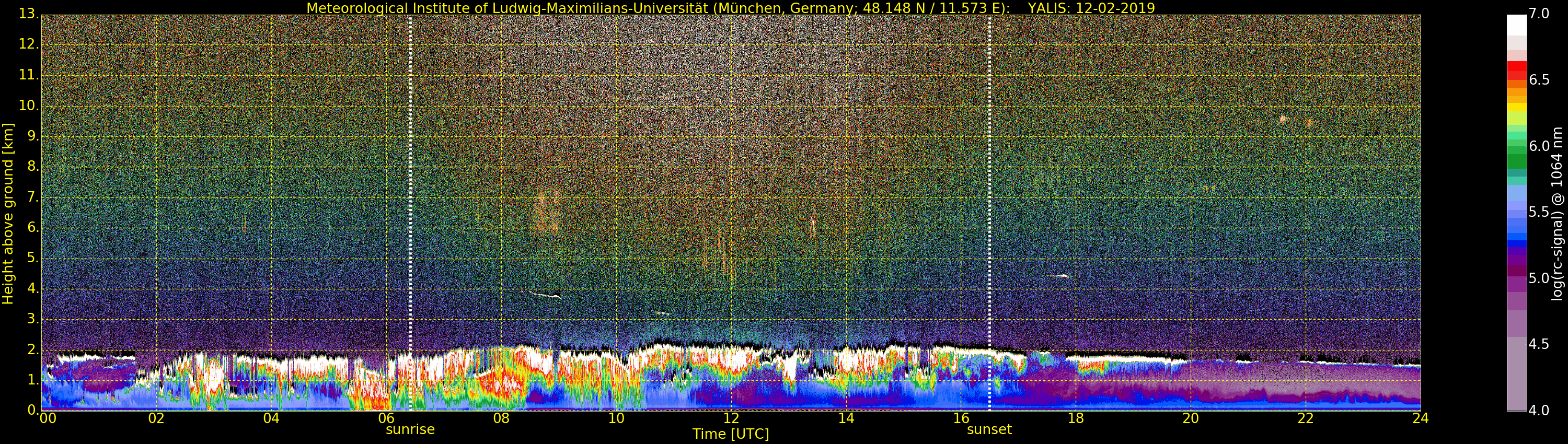Click the time axis tick '06'
Image resolution: width=1568 pixels, height=444 pixels.
[x=387, y=418]
